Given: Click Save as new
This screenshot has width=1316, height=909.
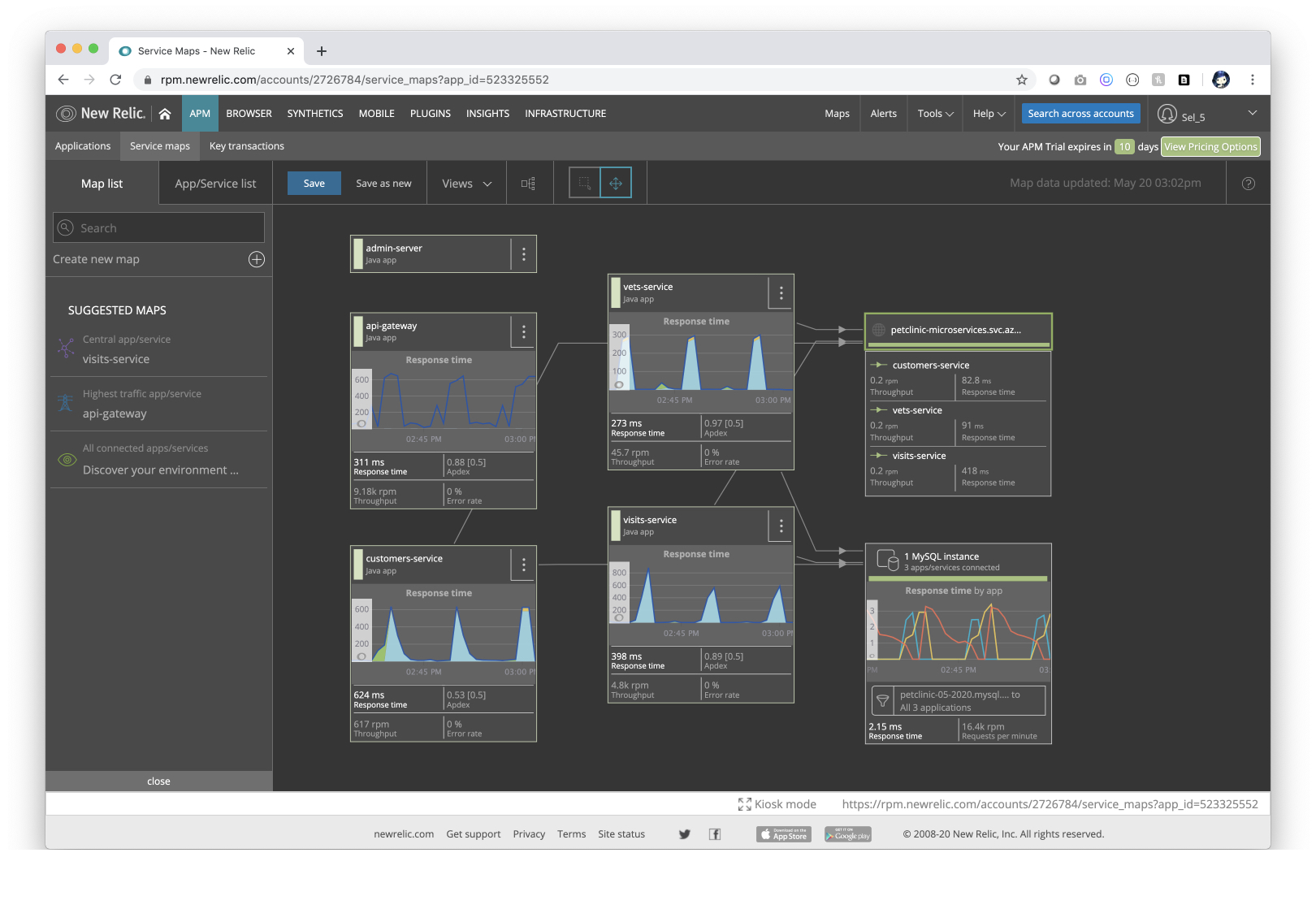Looking at the screenshot, I should click(383, 184).
